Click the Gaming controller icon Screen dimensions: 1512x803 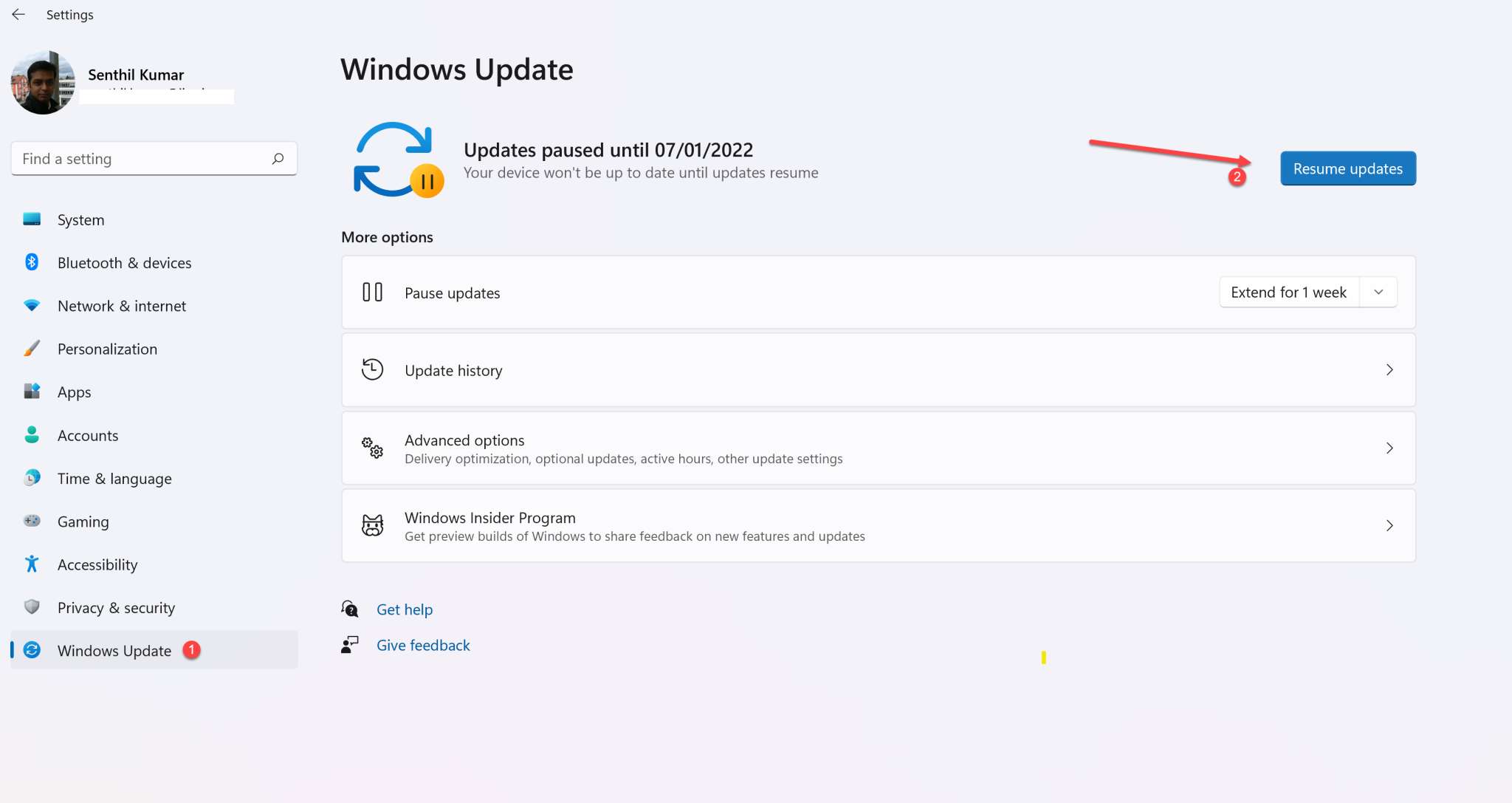pyautogui.click(x=32, y=521)
